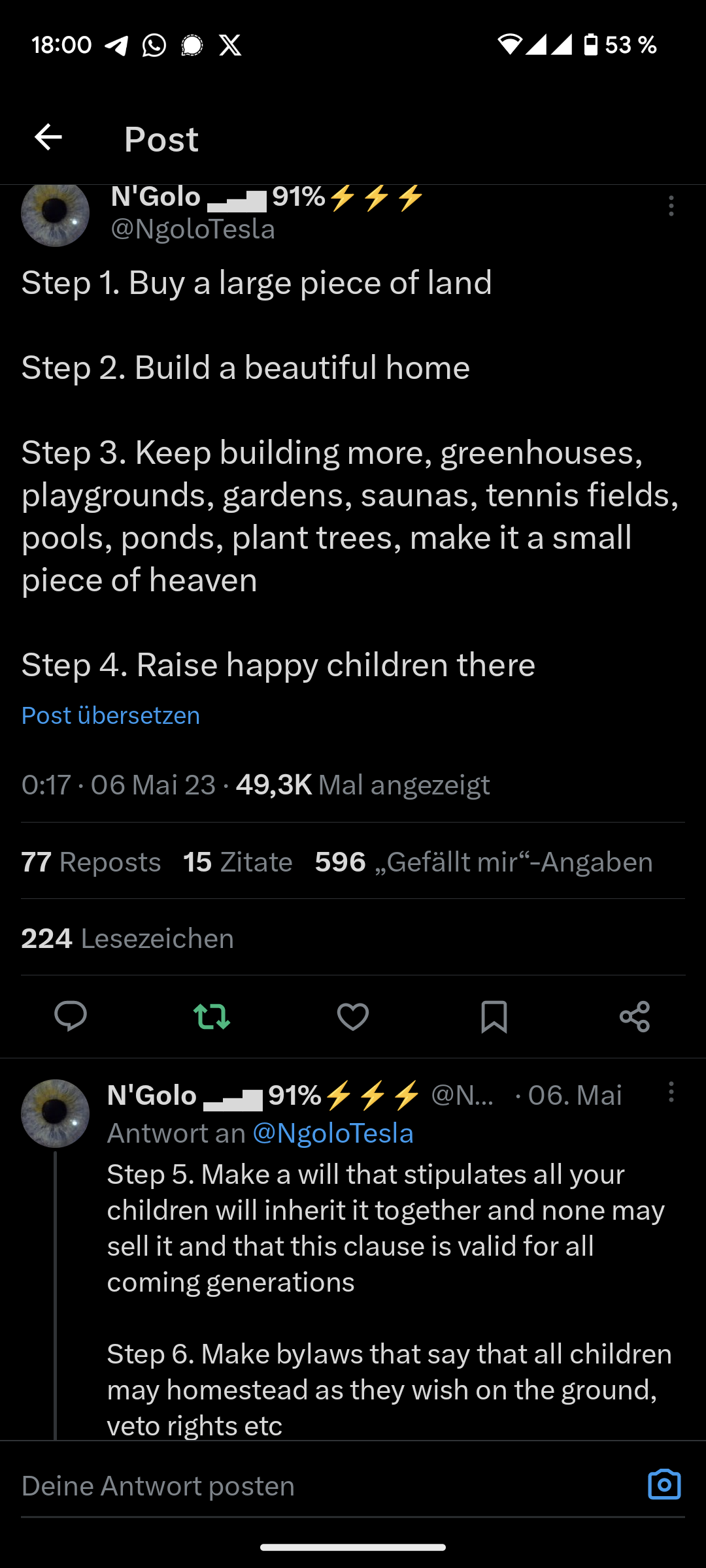Open the 596 'Gefällt mir'-Angaben list
This screenshot has height=1568, width=706.
point(484,862)
